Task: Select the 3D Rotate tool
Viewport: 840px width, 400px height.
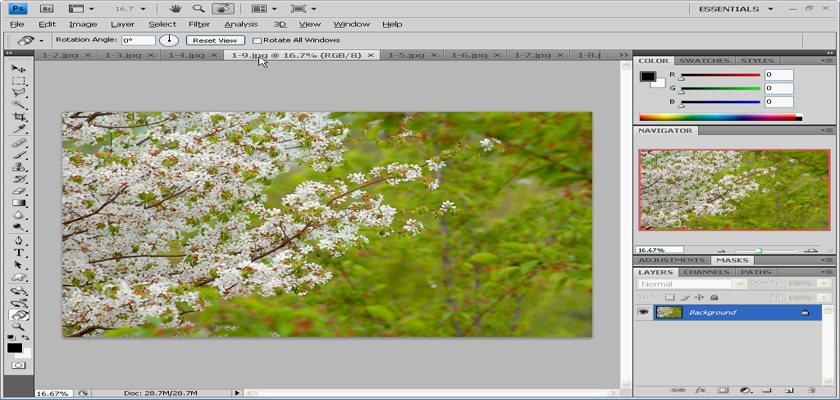Action: [x=19, y=291]
